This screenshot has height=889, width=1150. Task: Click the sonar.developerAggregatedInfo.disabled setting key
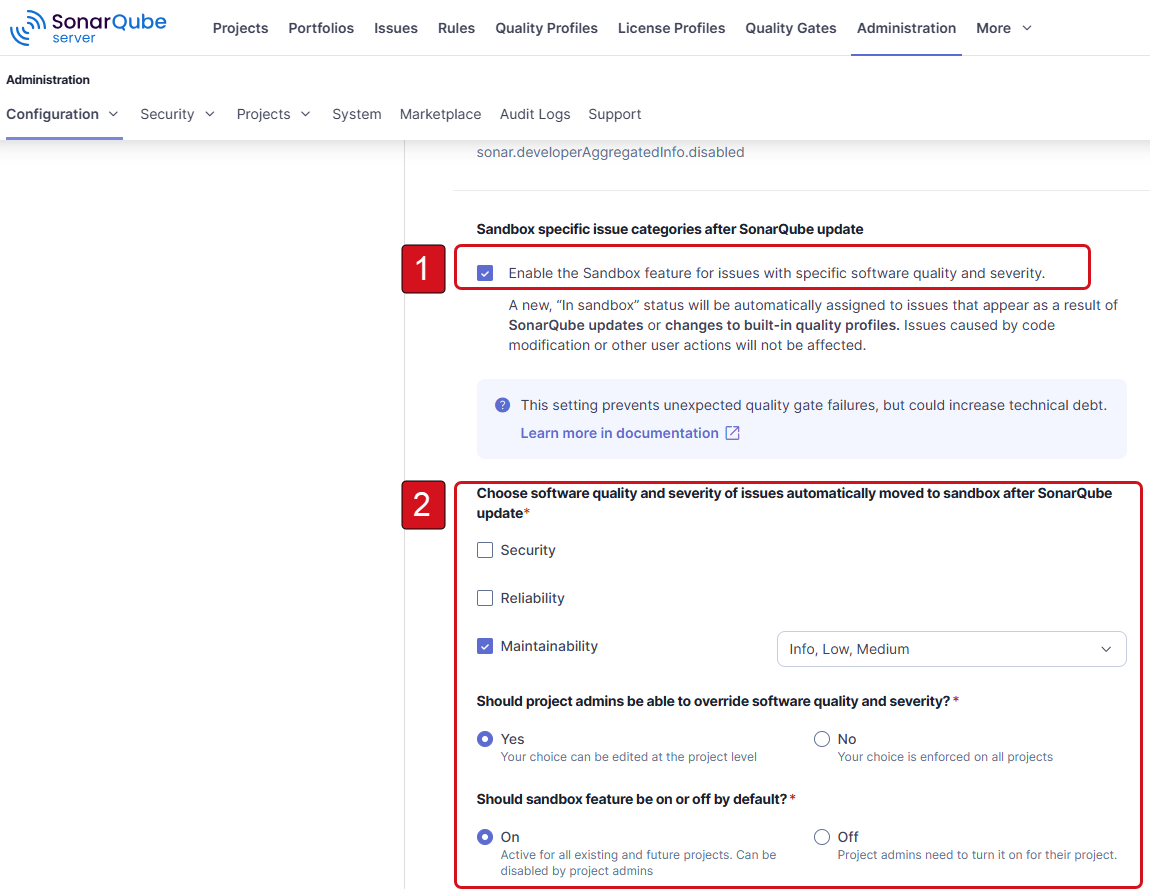[x=609, y=152]
